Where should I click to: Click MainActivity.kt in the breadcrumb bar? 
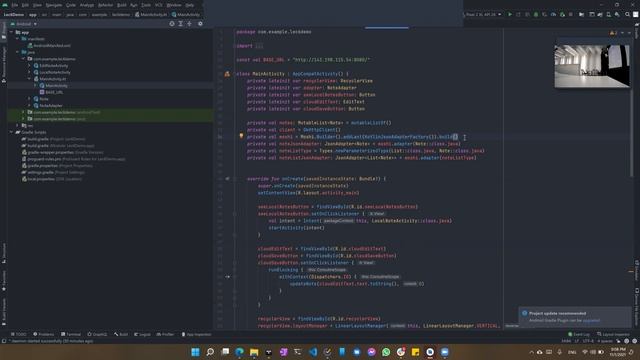click(151, 14)
